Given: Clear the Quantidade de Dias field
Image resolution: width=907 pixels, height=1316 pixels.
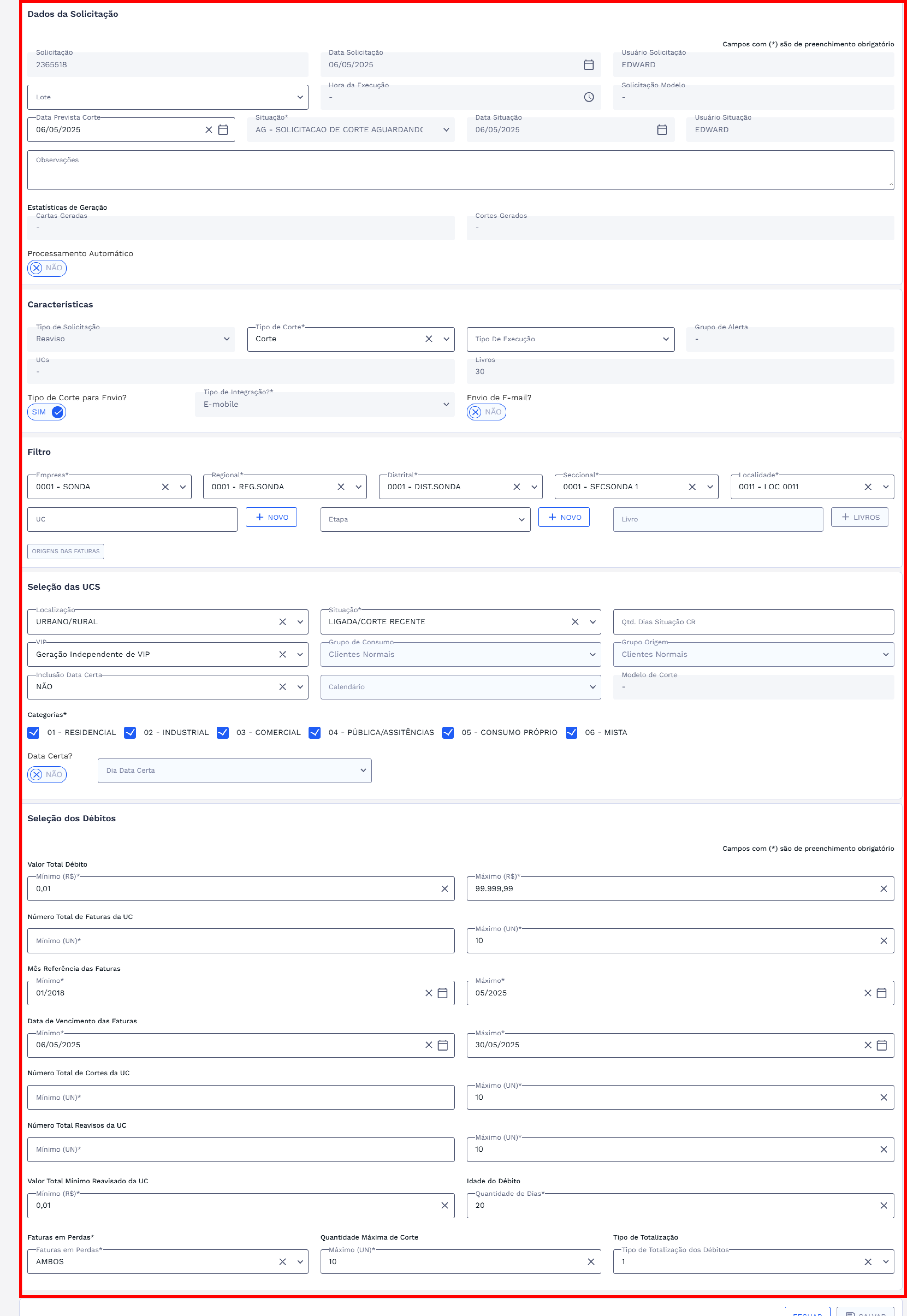Looking at the screenshot, I should tap(884, 1205).
